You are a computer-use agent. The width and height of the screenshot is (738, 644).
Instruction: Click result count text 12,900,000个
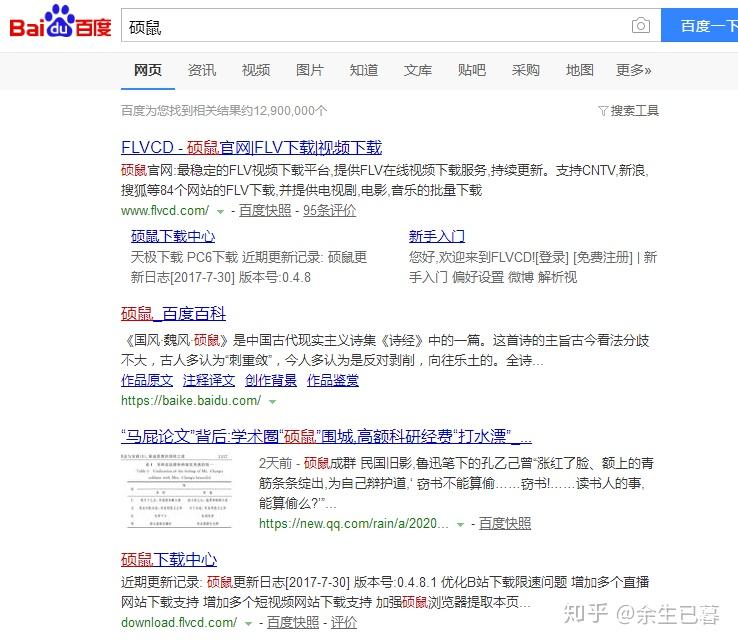[x=290, y=111]
